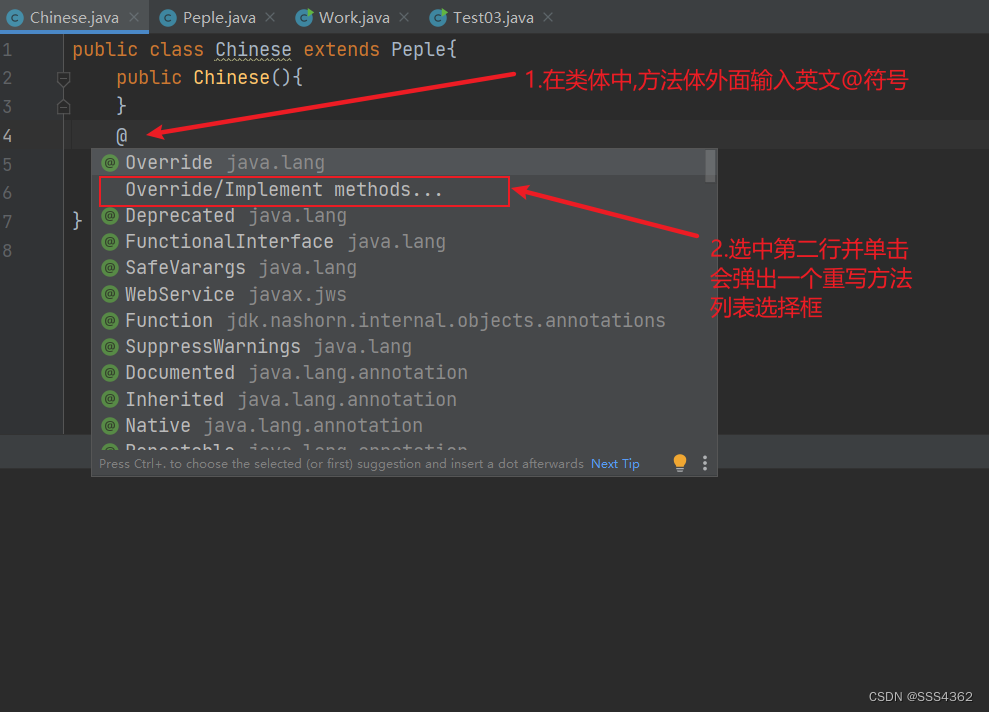
Task: Click the annotation icon beside SafeVarargs
Action: coord(110,268)
